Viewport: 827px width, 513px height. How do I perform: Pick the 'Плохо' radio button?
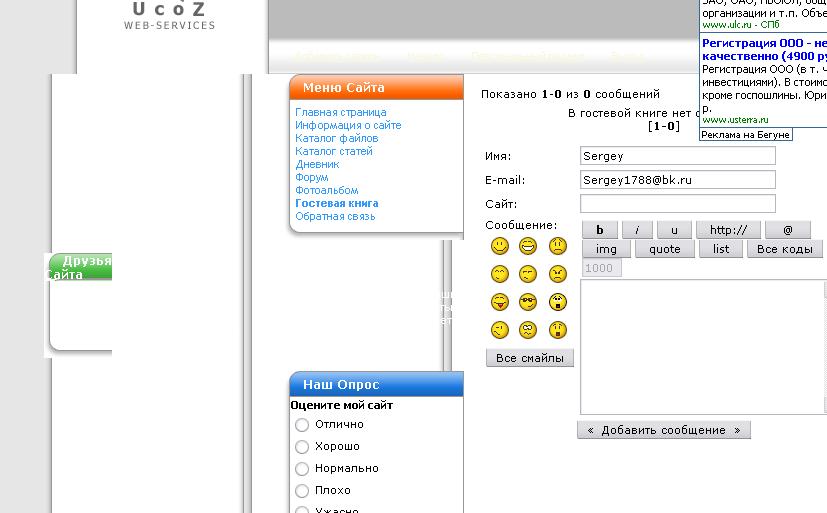(302, 491)
